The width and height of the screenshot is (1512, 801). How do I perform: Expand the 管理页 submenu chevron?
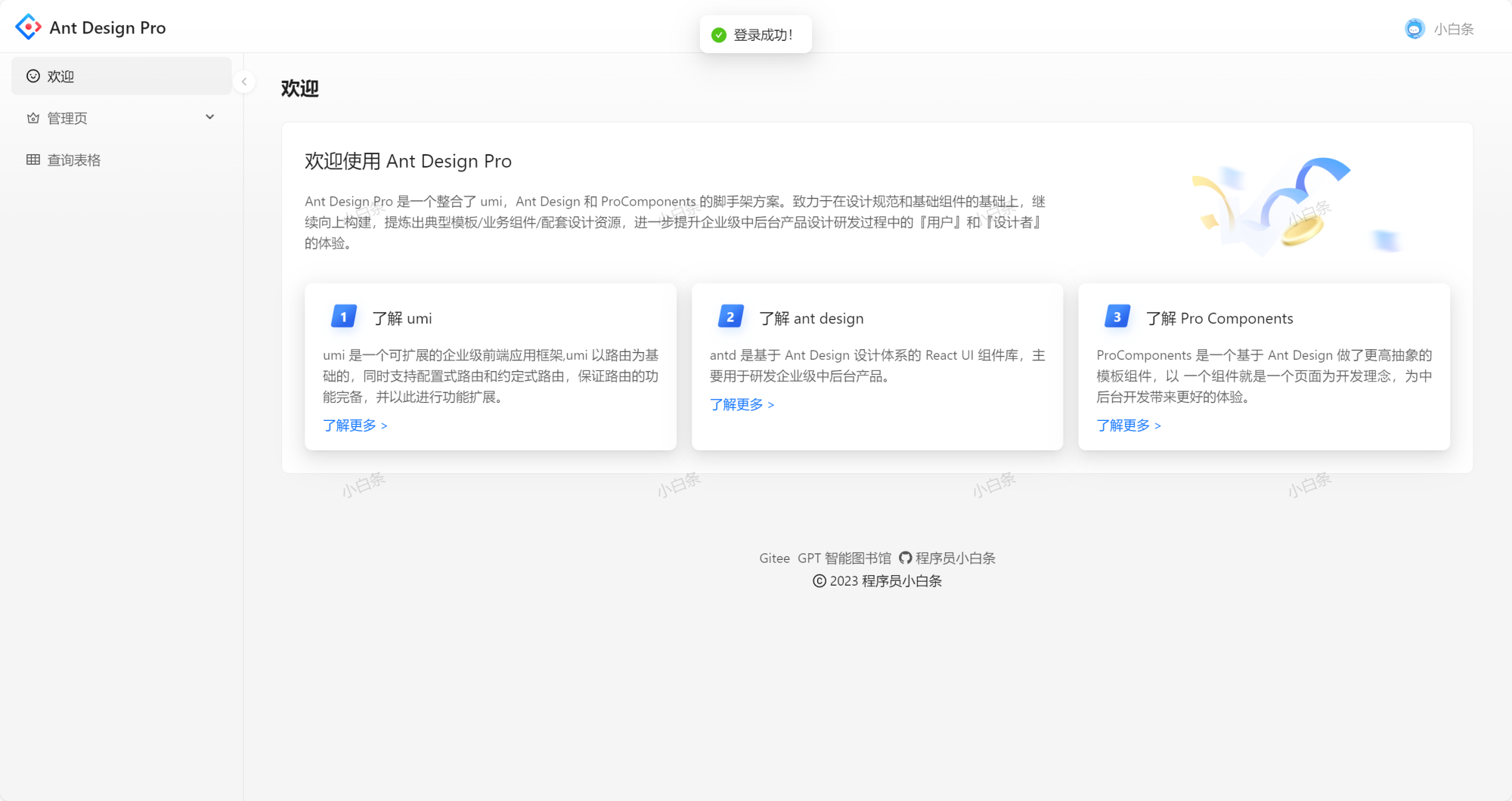(x=210, y=117)
